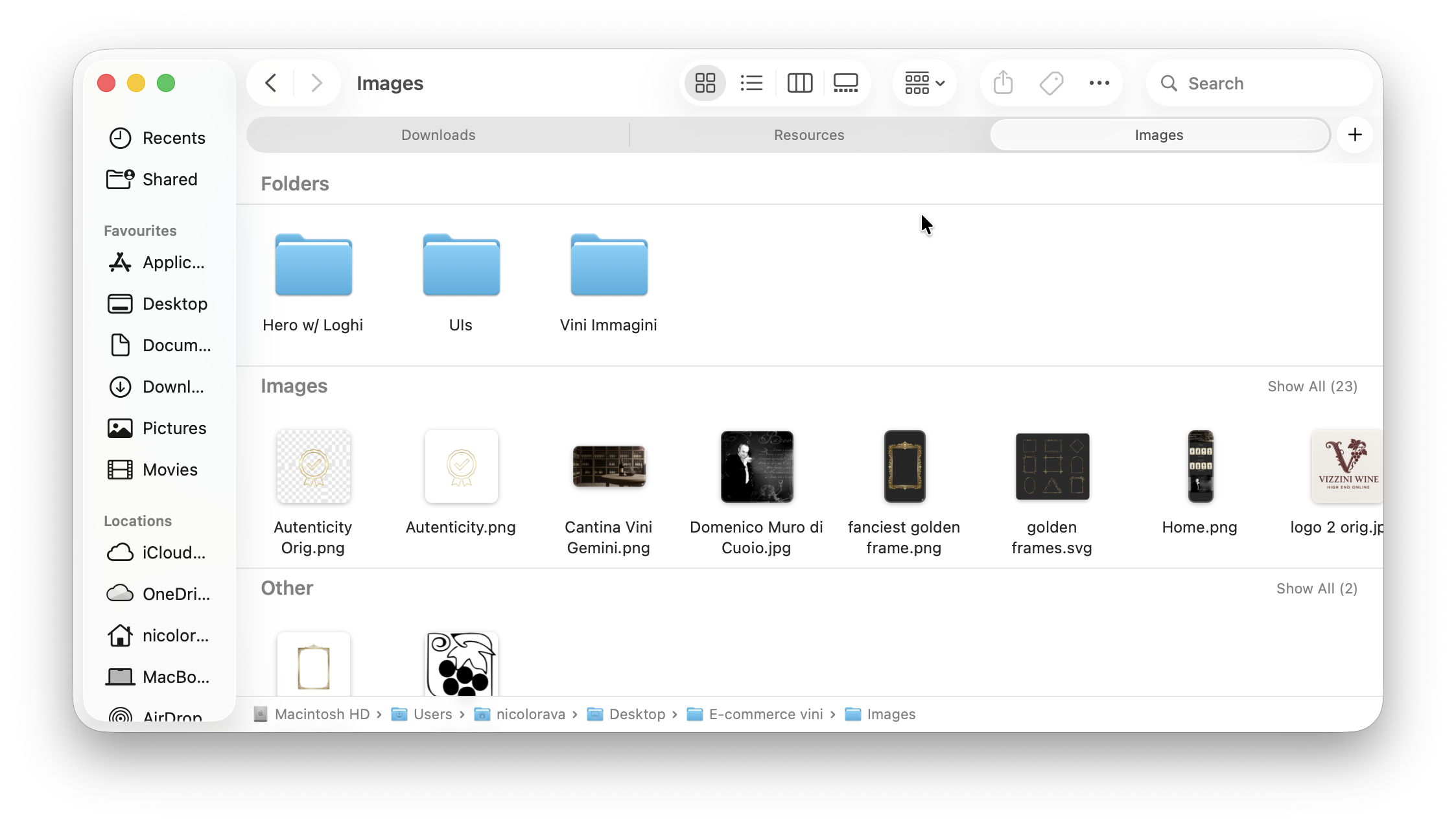
Task: Open the E-commerce vini breadcrumb folder
Action: click(x=764, y=714)
